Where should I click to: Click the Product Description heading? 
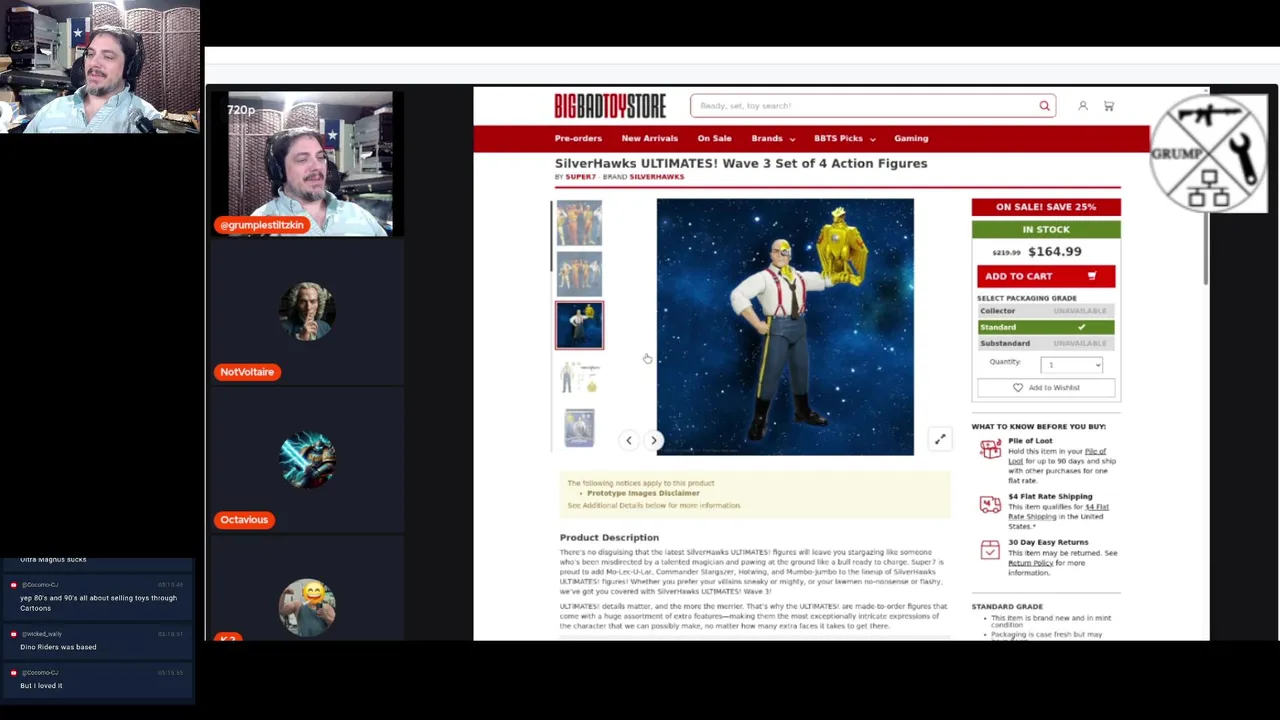[x=609, y=538]
